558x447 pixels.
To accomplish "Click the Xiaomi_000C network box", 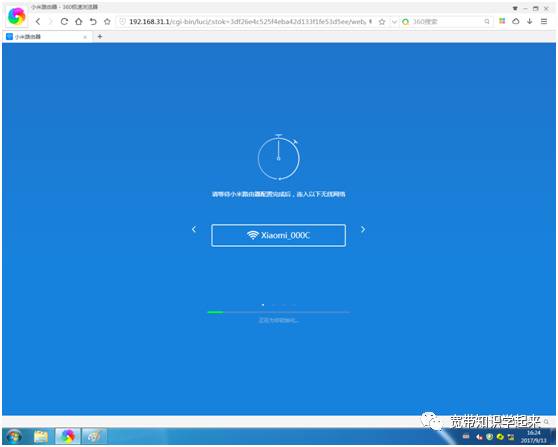I will tap(278, 235).
